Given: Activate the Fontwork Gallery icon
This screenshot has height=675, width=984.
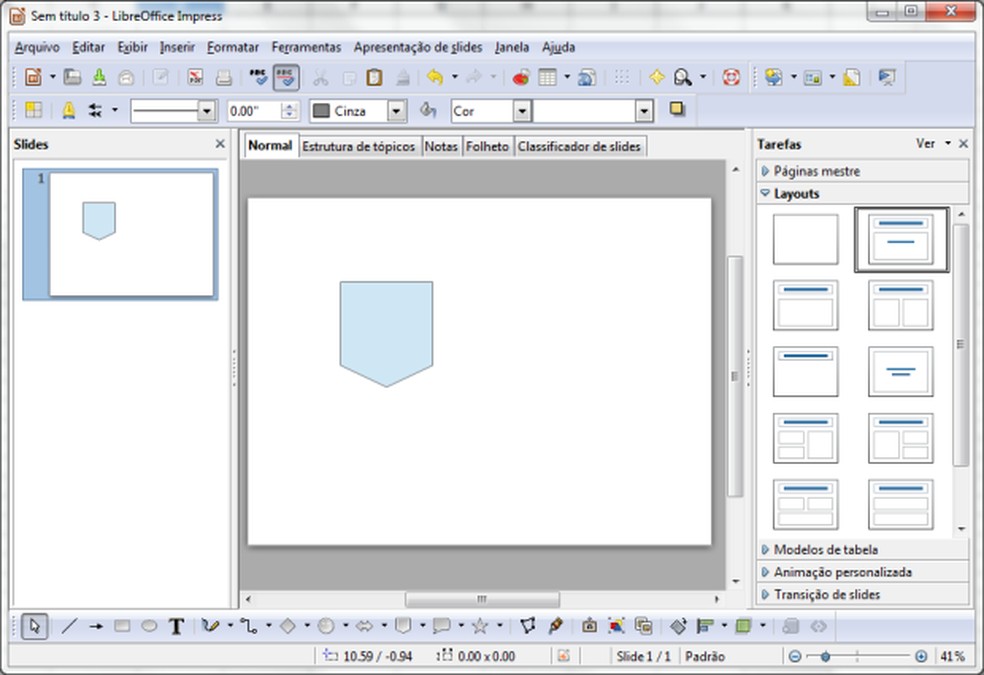Looking at the screenshot, I should 615,626.
